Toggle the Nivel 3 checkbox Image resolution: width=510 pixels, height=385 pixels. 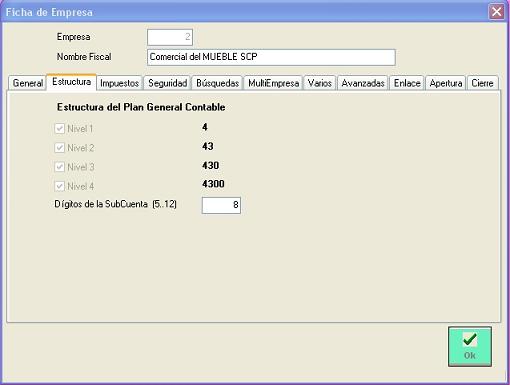[59, 167]
